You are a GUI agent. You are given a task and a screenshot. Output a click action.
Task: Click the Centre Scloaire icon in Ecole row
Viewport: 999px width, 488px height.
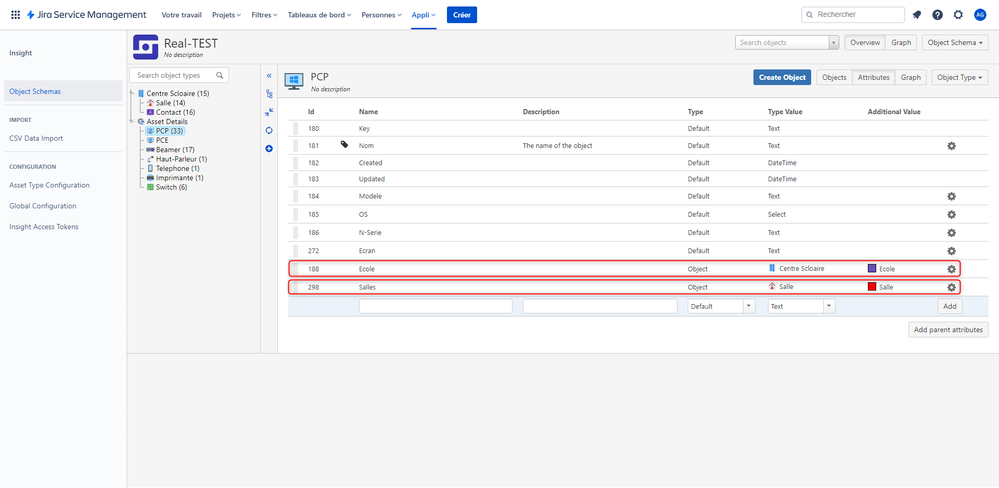(772, 268)
